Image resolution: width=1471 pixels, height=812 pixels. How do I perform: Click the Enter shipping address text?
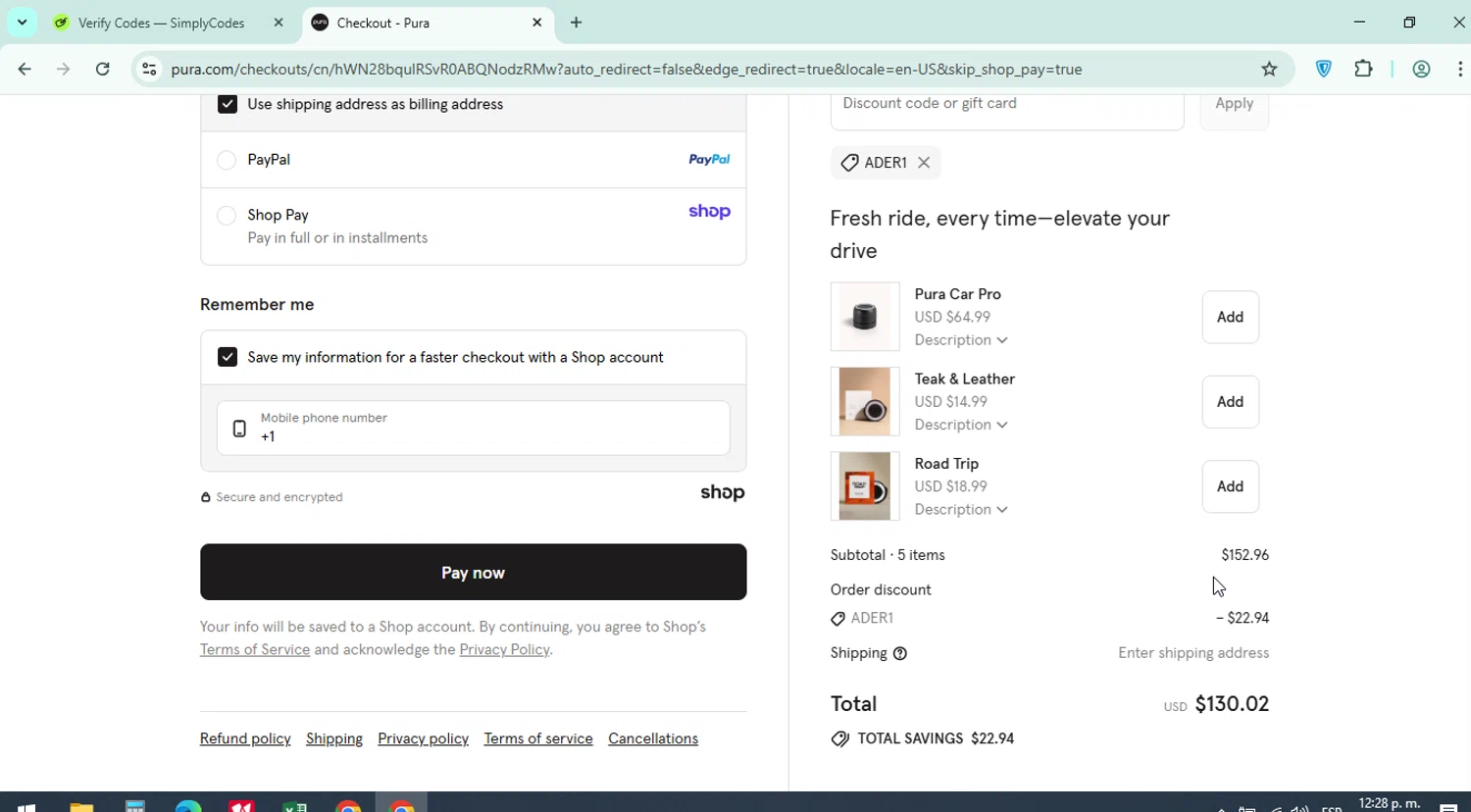(1193, 653)
